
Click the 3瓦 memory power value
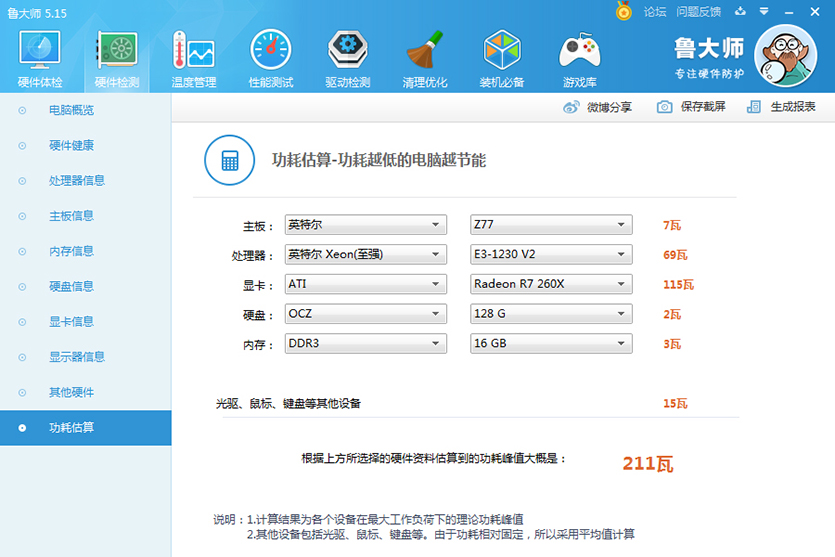(x=672, y=344)
